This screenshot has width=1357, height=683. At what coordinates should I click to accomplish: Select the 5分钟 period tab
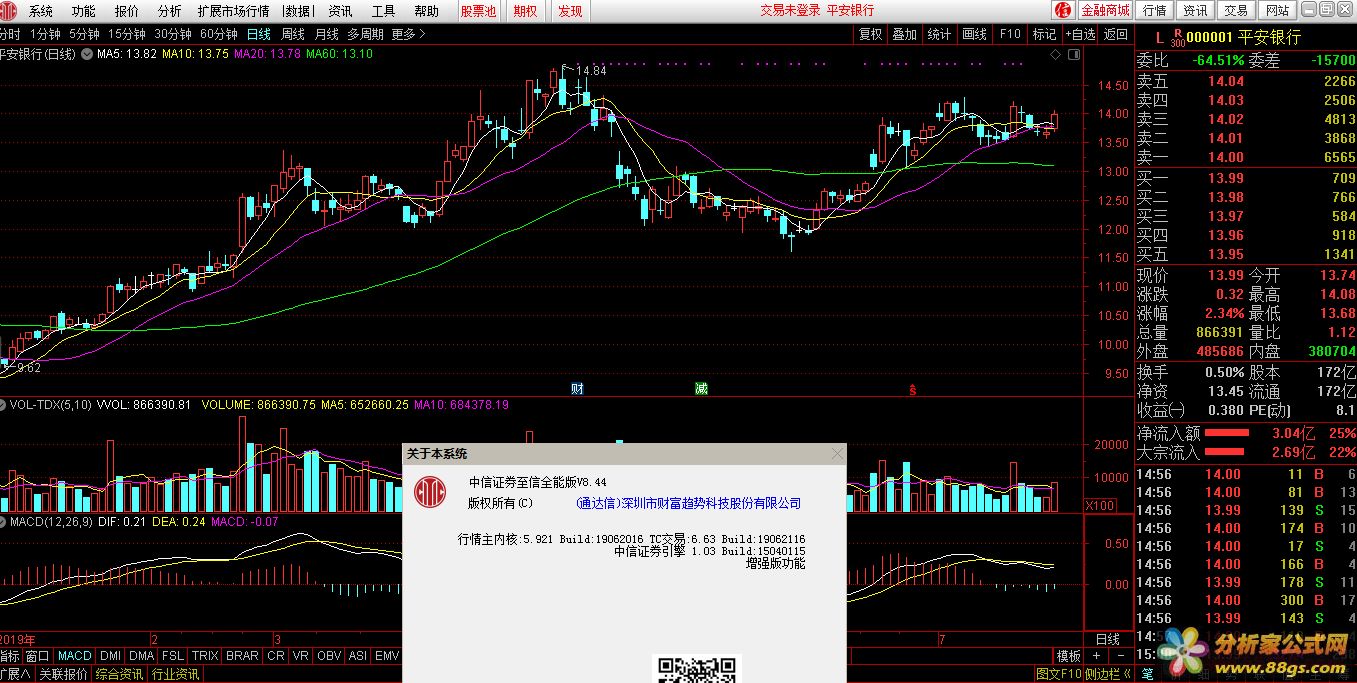[85, 34]
